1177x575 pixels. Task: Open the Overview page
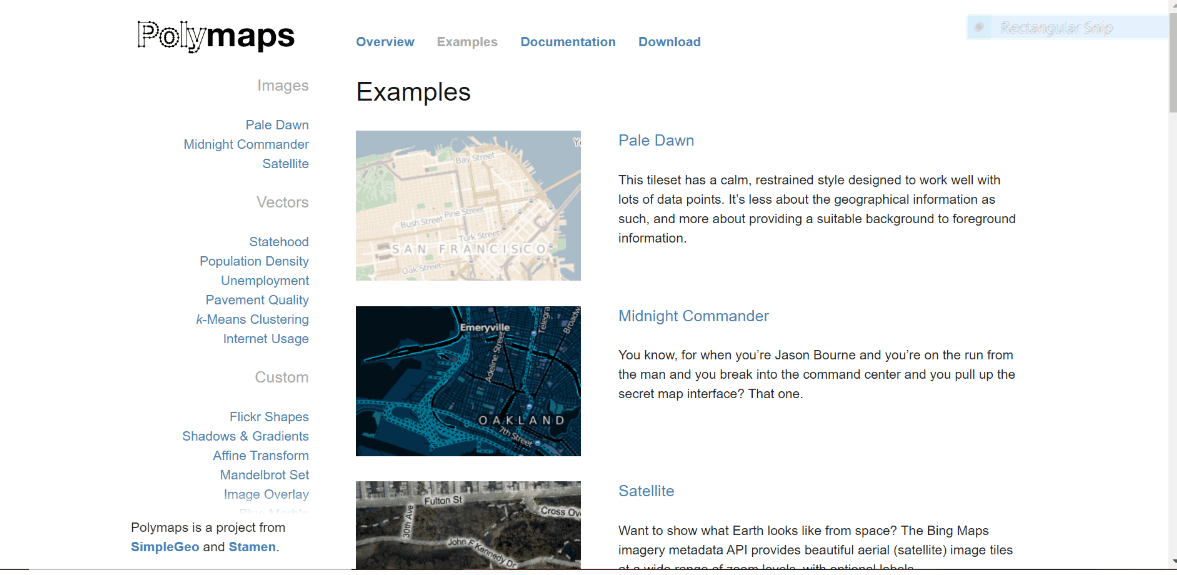(385, 42)
